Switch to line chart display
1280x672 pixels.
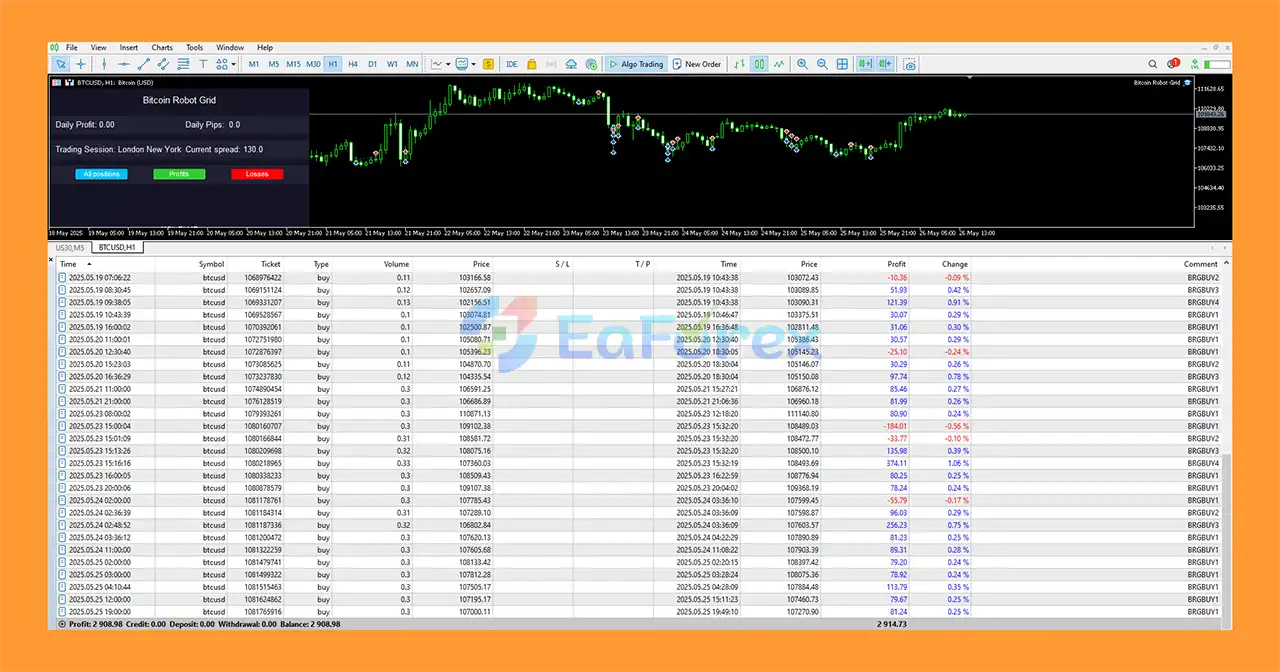click(779, 64)
